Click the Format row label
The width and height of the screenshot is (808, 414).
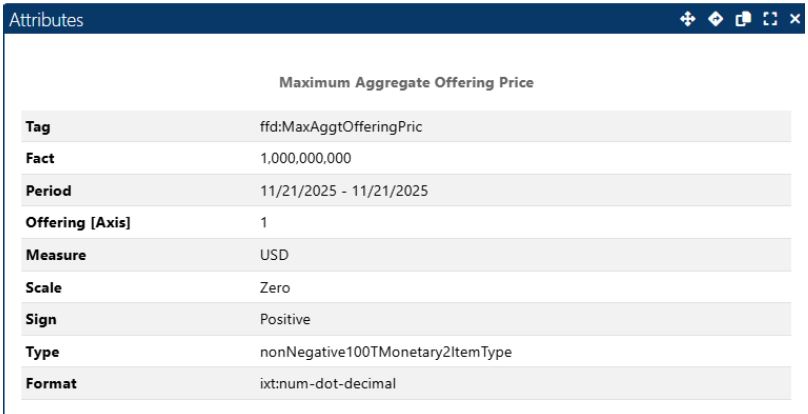51,384
